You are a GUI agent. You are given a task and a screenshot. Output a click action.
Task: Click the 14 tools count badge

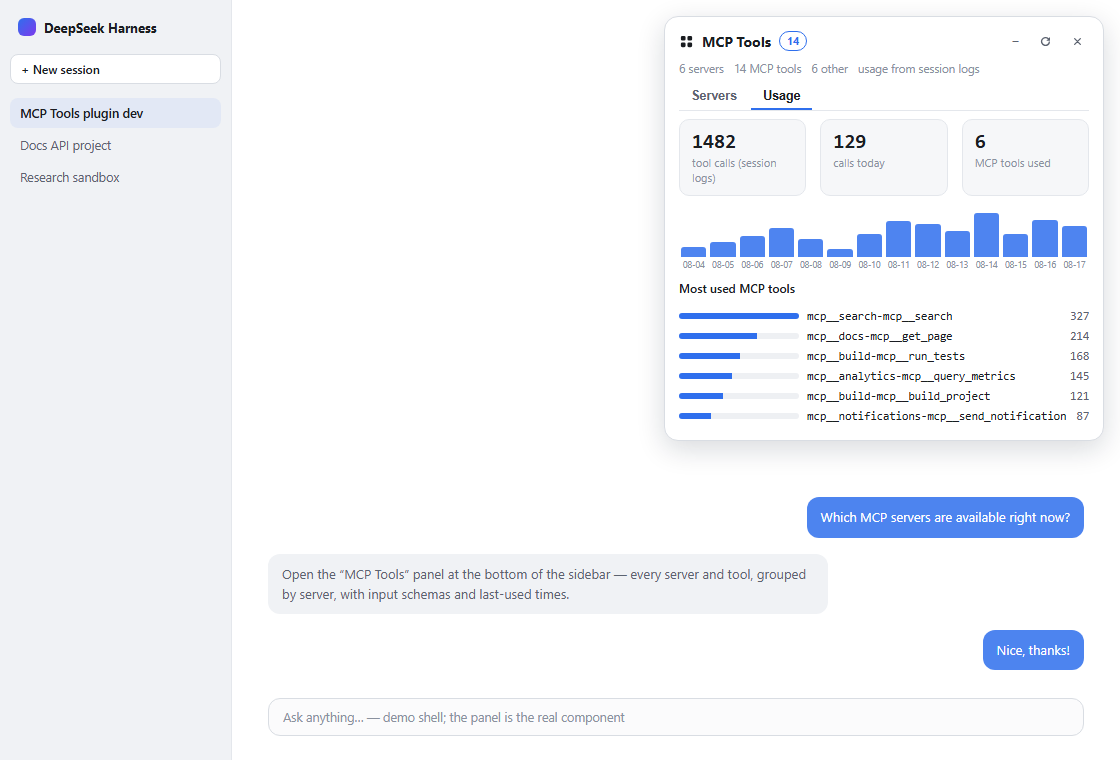793,41
